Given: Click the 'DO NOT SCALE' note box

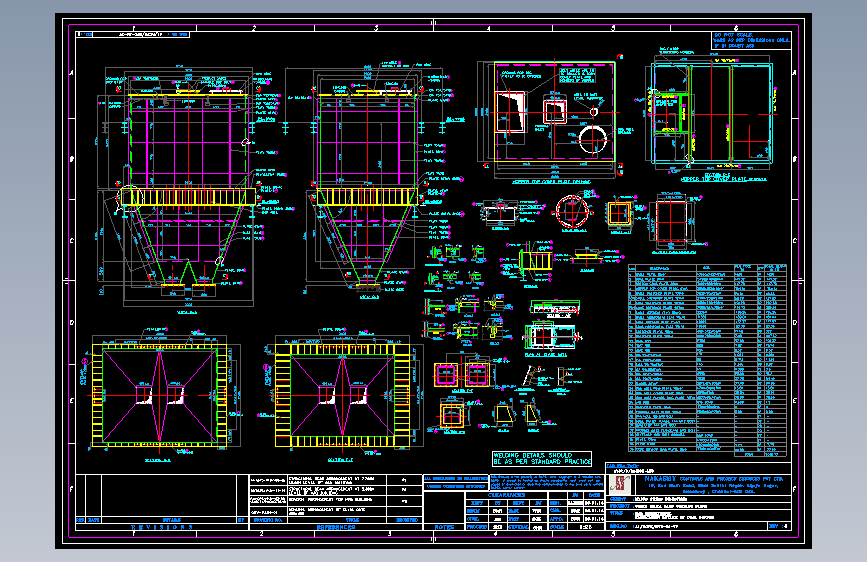Looking at the screenshot, I should [x=751, y=41].
